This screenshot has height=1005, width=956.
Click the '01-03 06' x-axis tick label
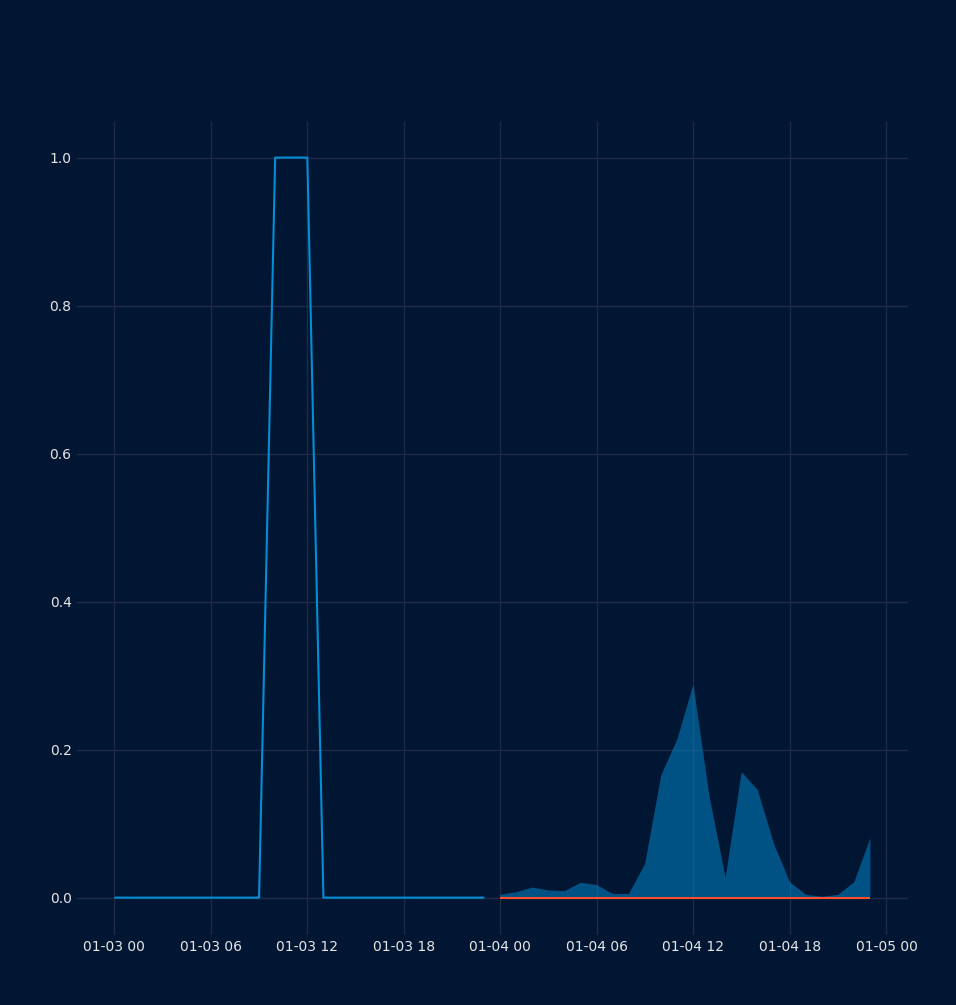(211, 946)
